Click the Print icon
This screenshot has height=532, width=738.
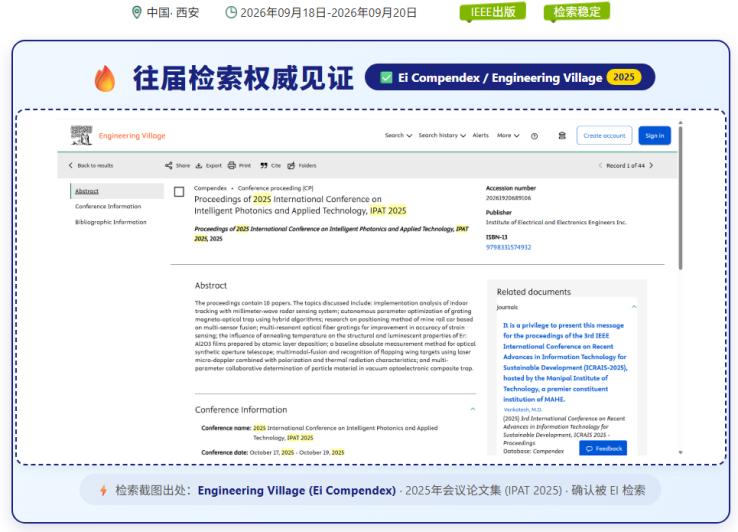point(232,165)
